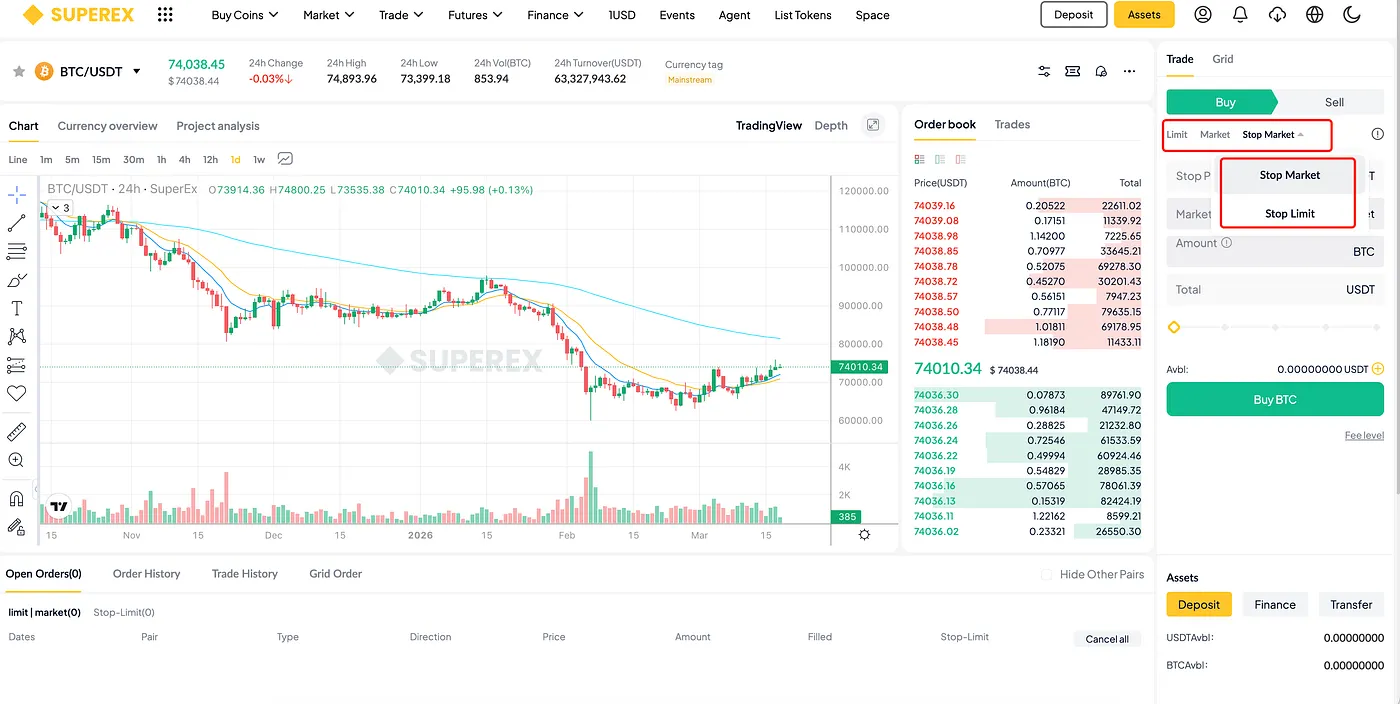Switch order side to Sell

pos(1333,102)
